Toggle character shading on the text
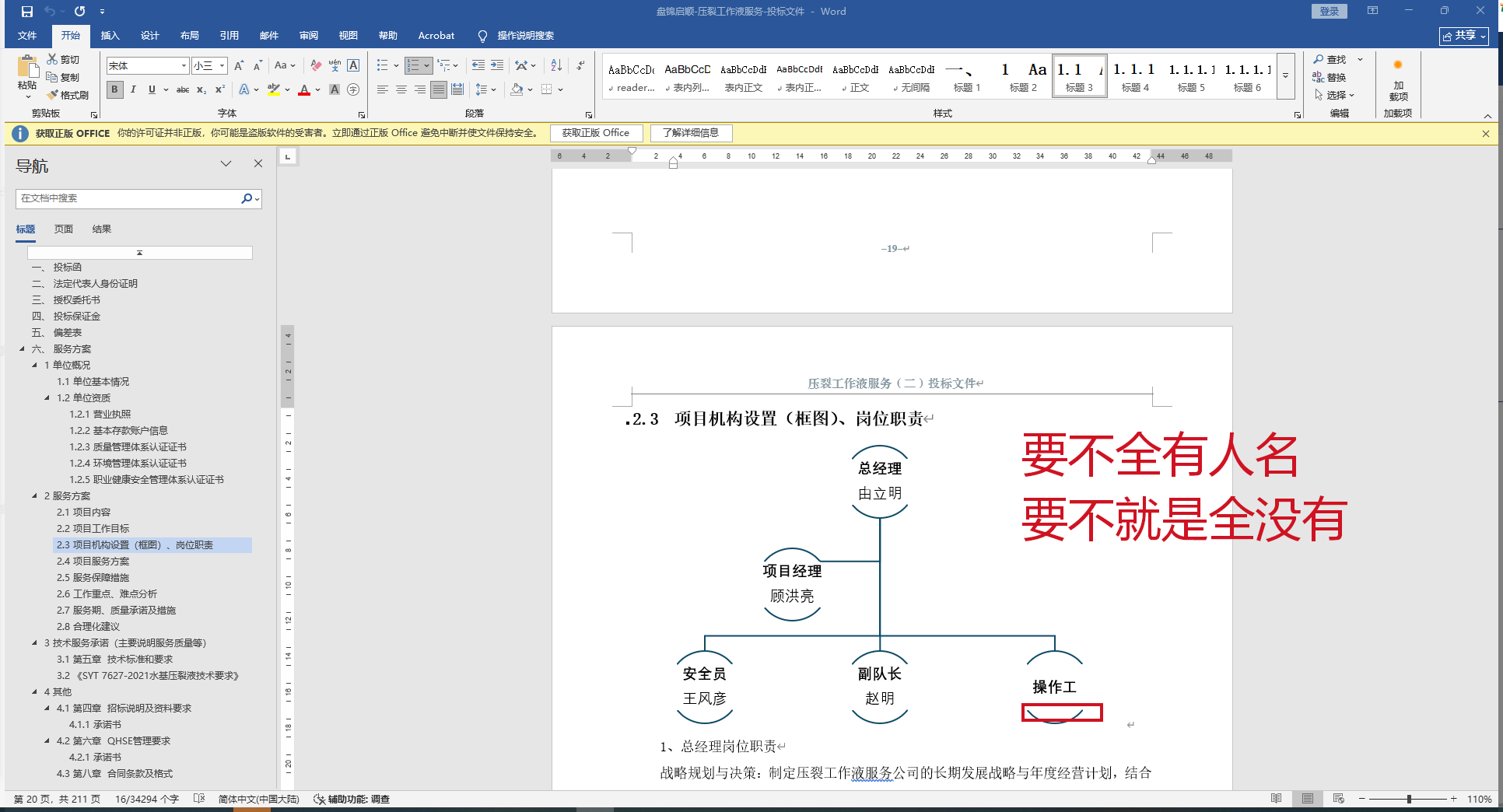This screenshot has width=1503, height=812. click(x=335, y=89)
